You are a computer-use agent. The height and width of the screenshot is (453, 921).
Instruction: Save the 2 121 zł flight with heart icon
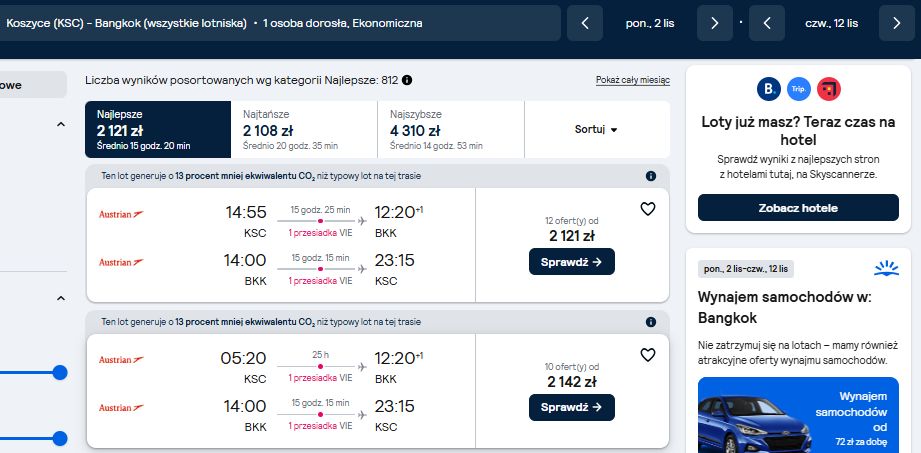pos(647,209)
